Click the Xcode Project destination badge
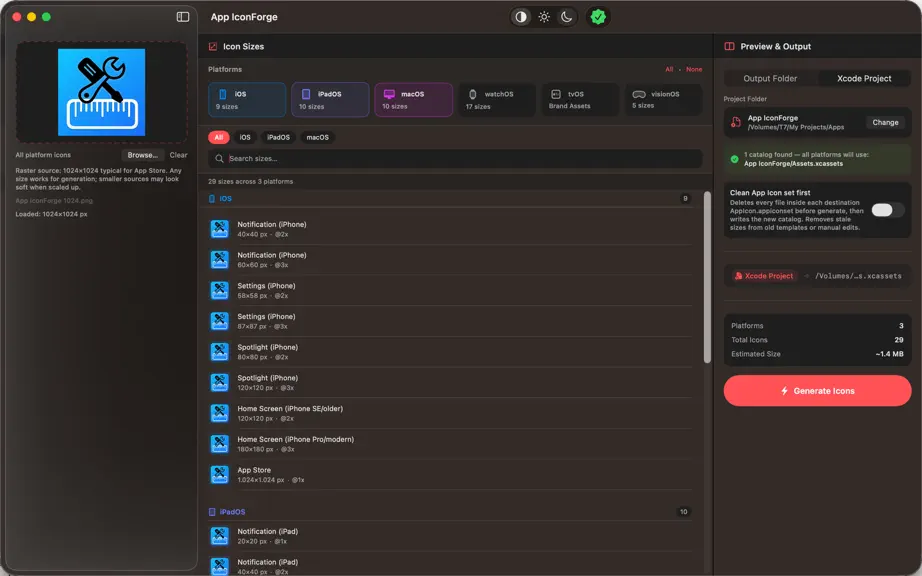 pos(764,276)
